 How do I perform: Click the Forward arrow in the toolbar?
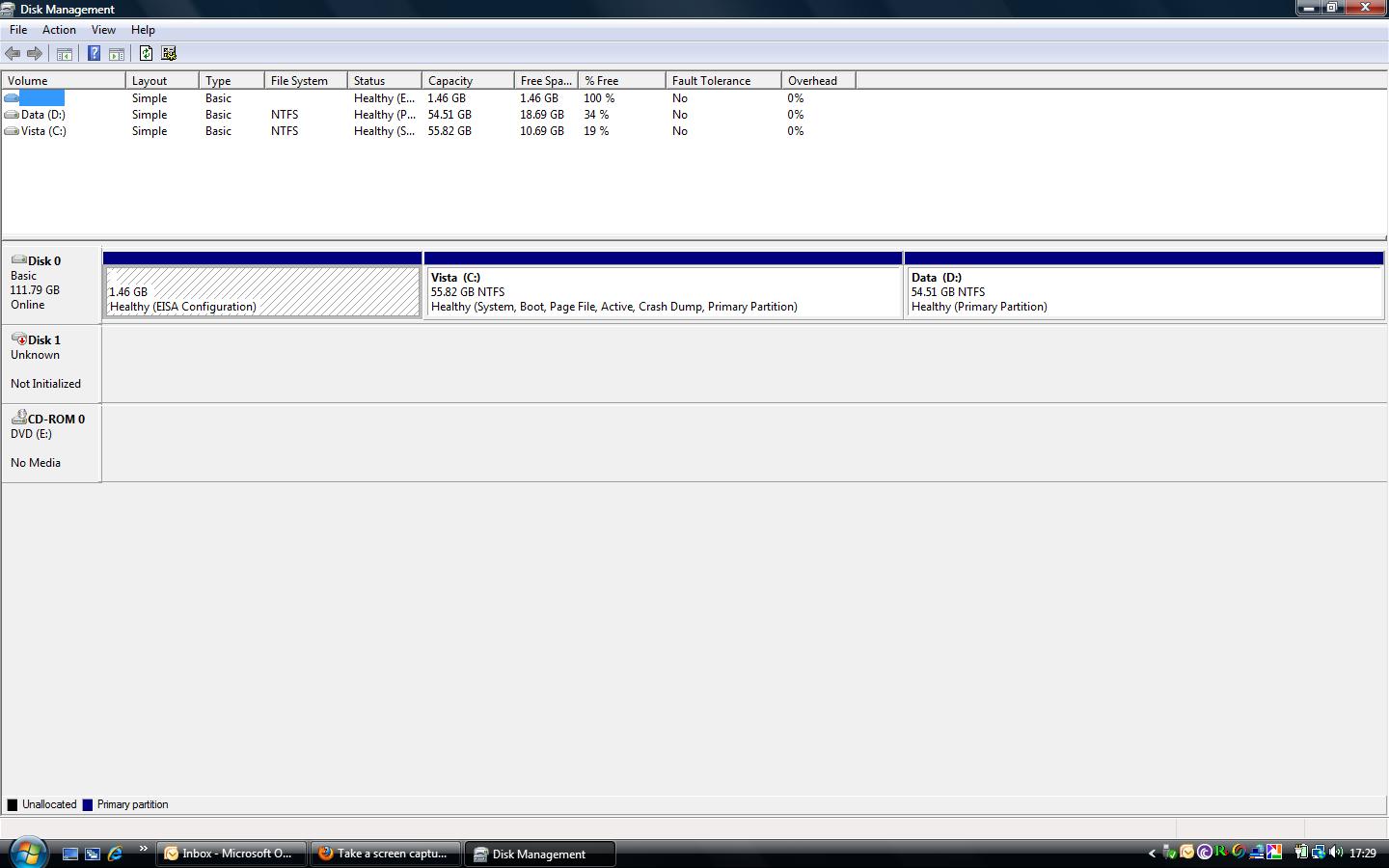point(35,54)
